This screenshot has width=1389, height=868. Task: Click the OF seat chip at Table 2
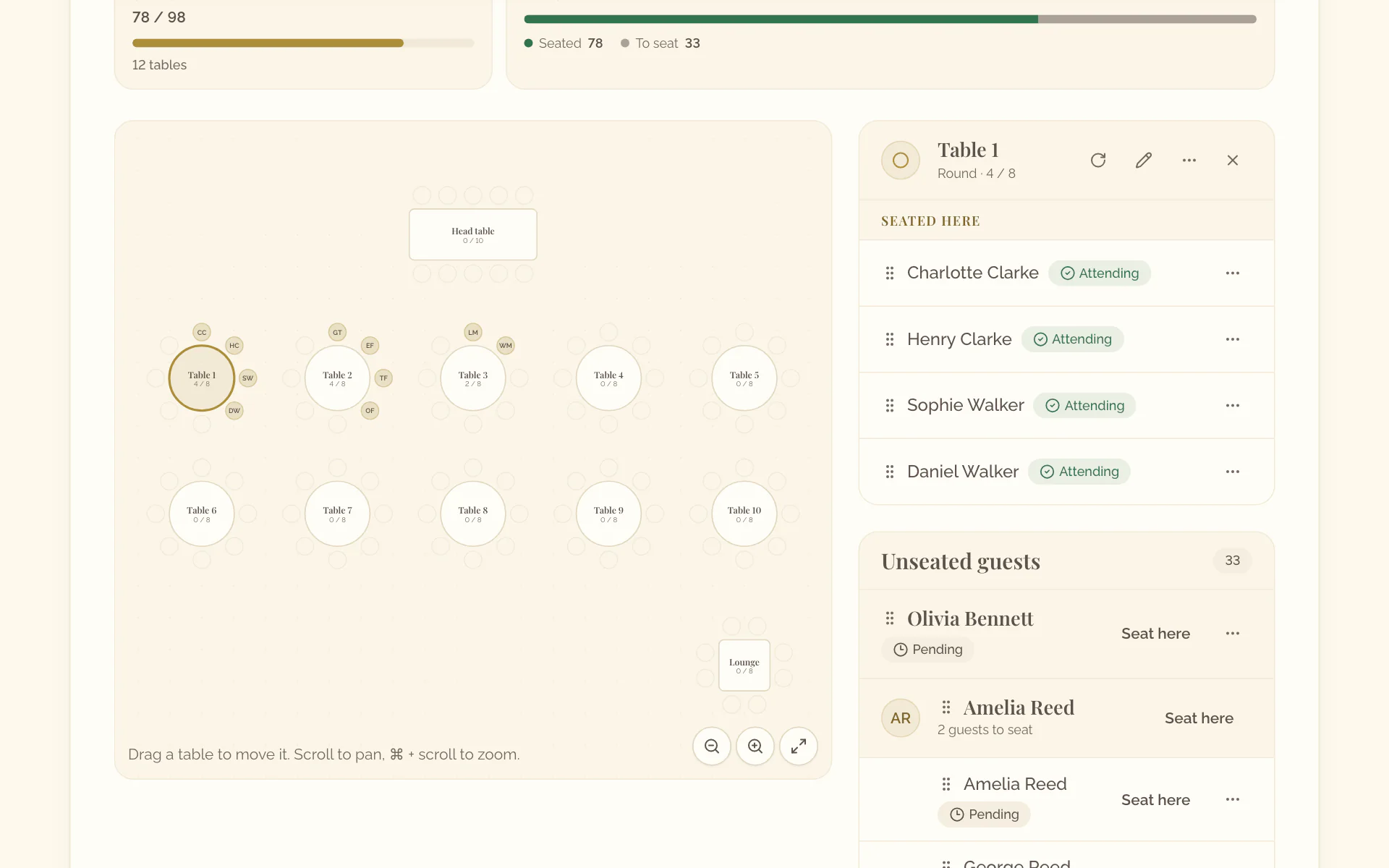click(x=370, y=410)
